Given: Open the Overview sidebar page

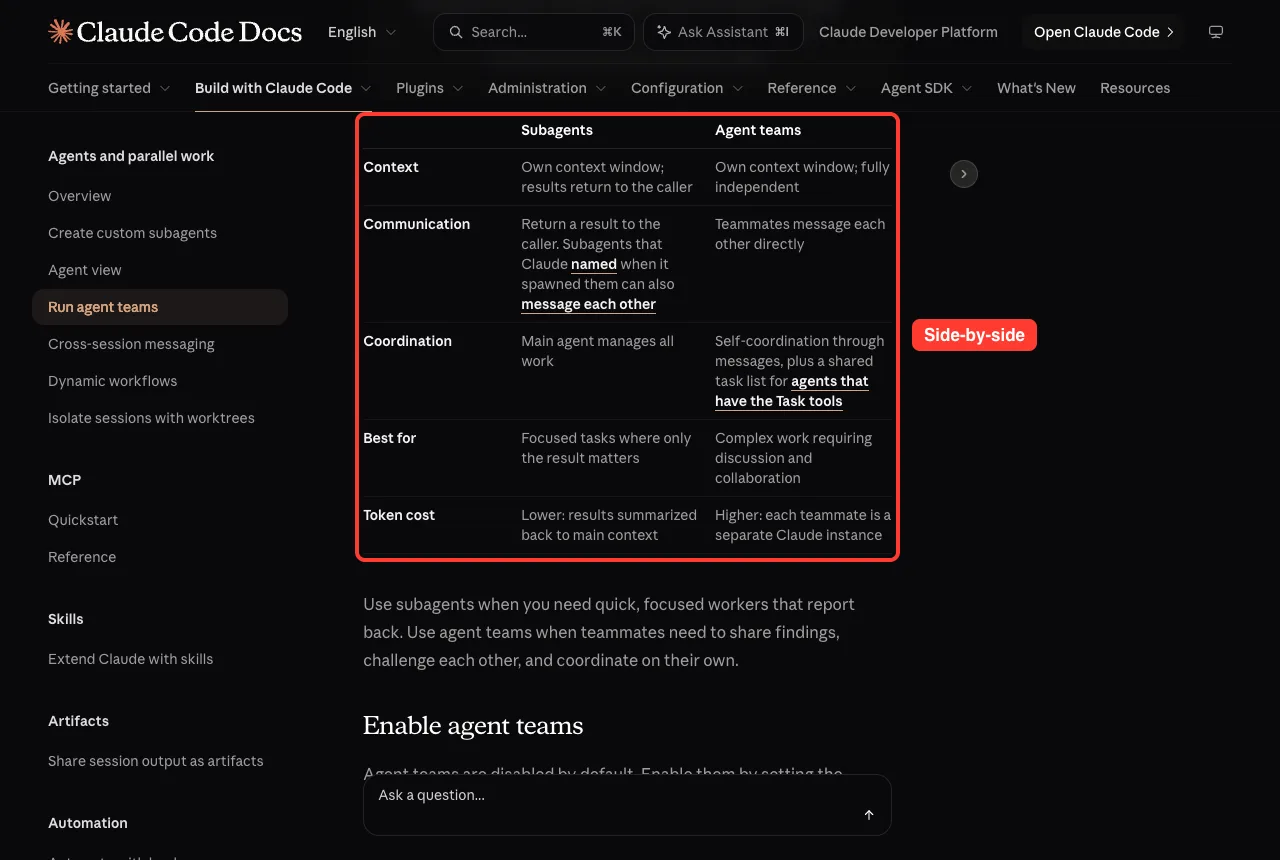Looking at the screenshot, I should (x=80, y=196).
